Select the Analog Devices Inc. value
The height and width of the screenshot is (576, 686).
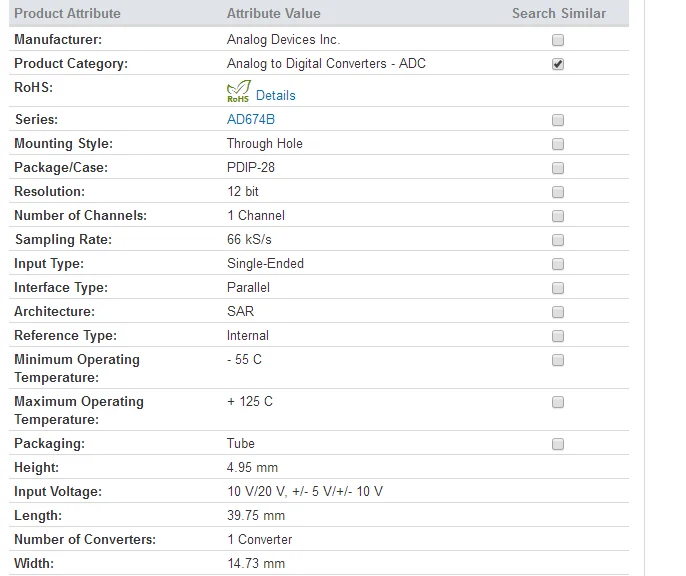click(x=283, y=39)
